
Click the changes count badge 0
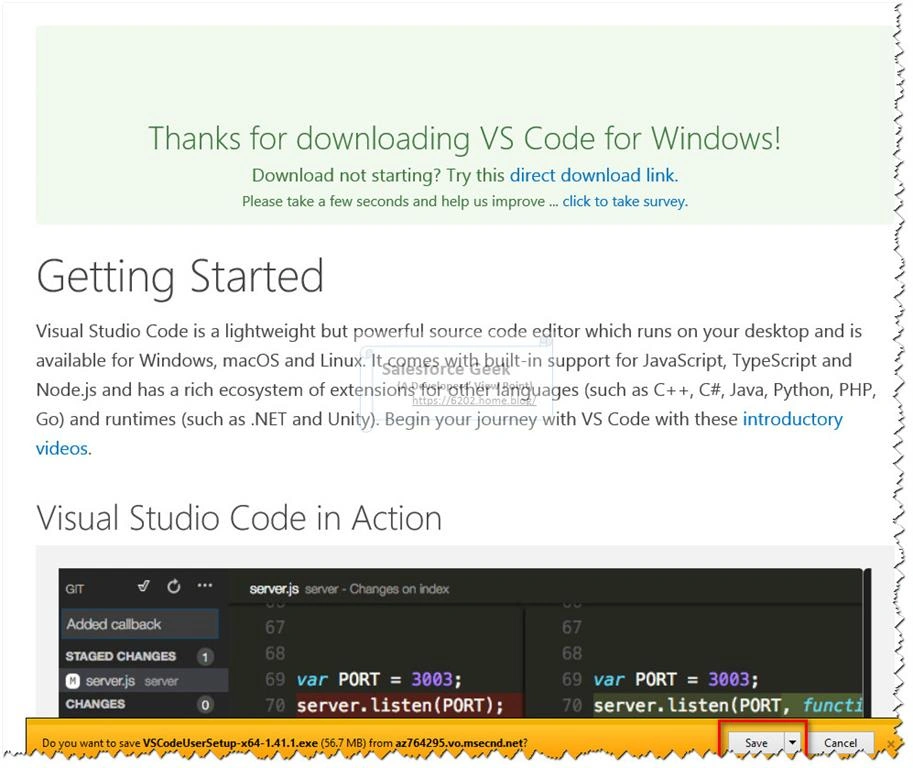pyautogui.click(x=205, y=705)
